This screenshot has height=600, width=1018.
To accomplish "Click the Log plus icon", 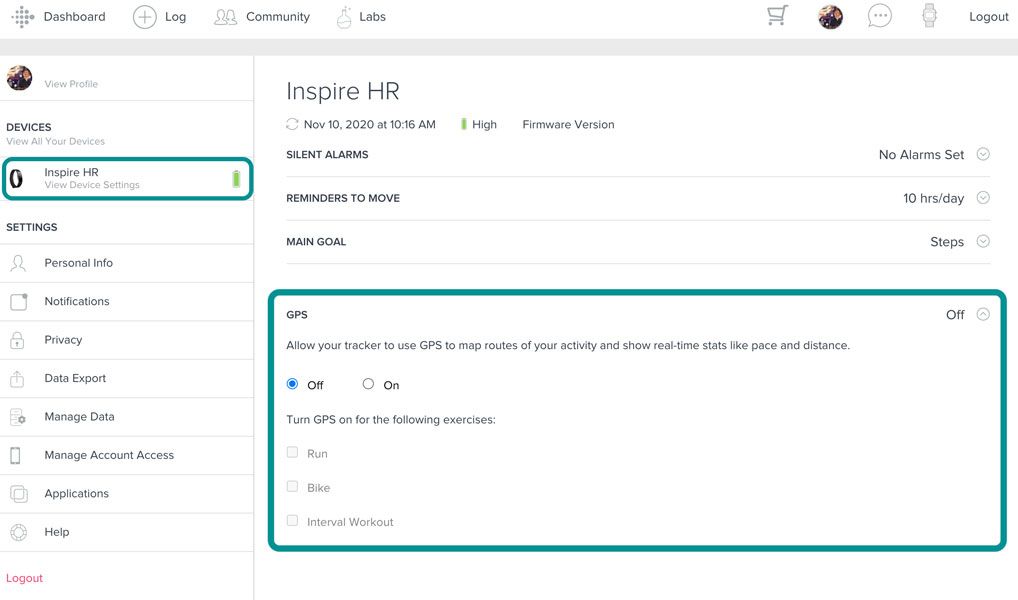I will pos(145,17).
